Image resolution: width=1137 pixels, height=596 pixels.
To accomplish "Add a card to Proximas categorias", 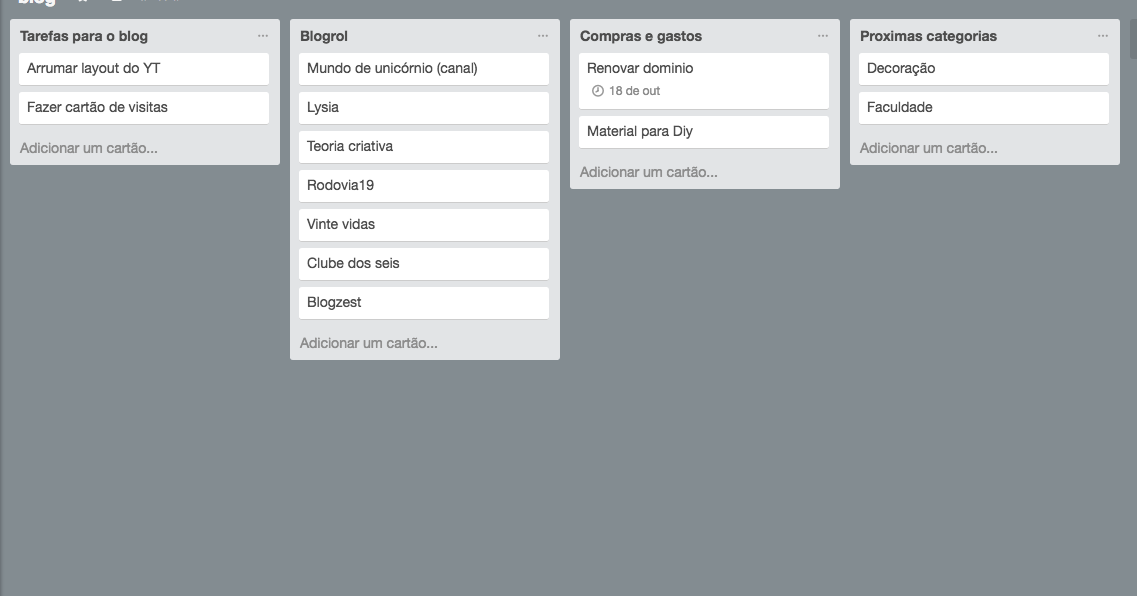I will coord(928,148).
